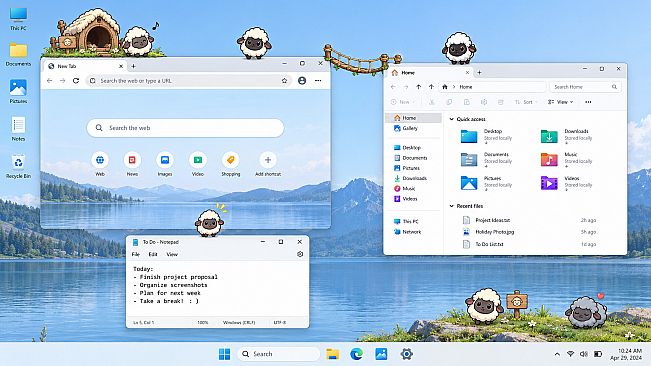Open a new browser tab with plus

coord(133,66)
